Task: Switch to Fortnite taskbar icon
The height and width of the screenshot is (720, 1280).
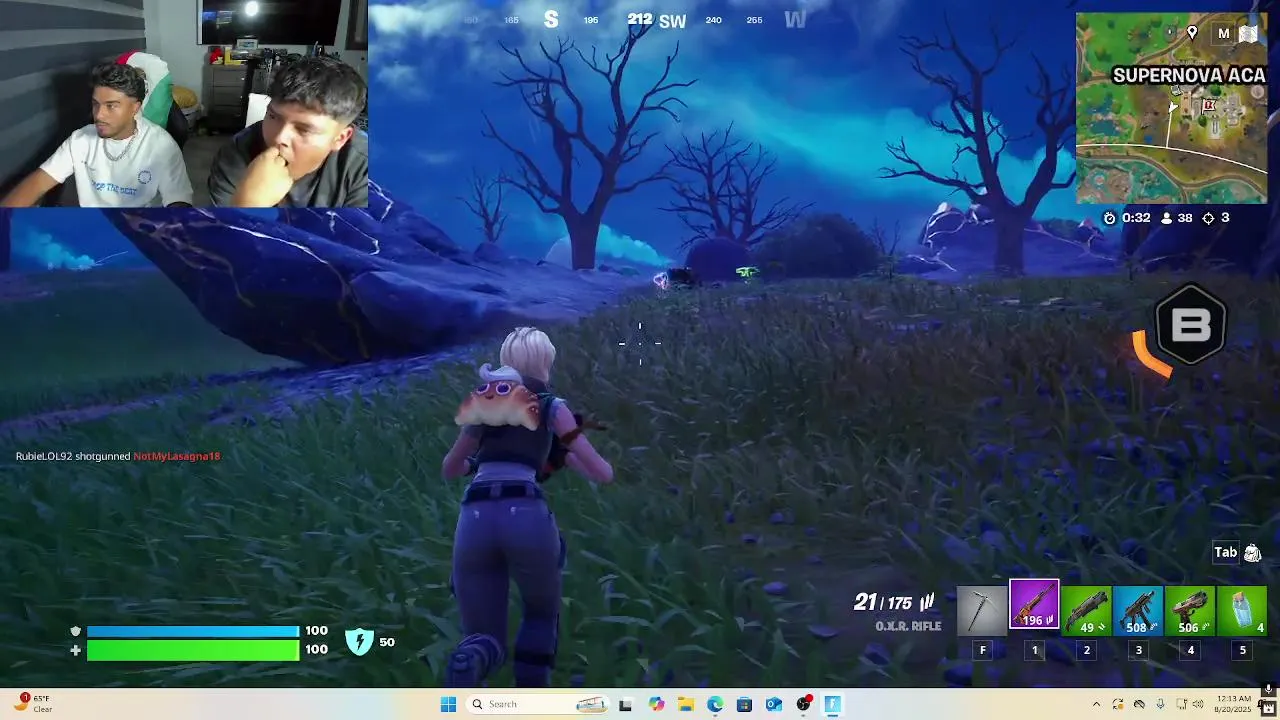Action: click(x=832, y=704)
